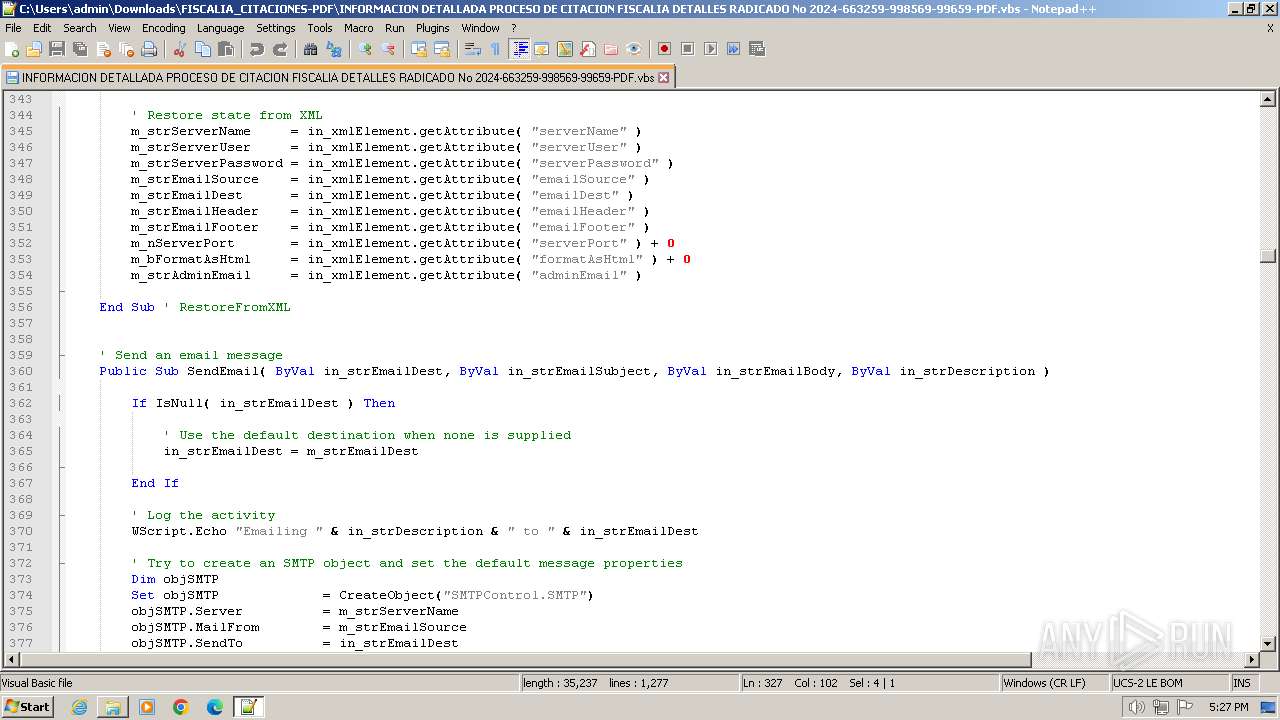The image size is (1280, 720).
Task: Select the INFORMACION DETALLADA .vbs document tab
Action: [338, 77]
